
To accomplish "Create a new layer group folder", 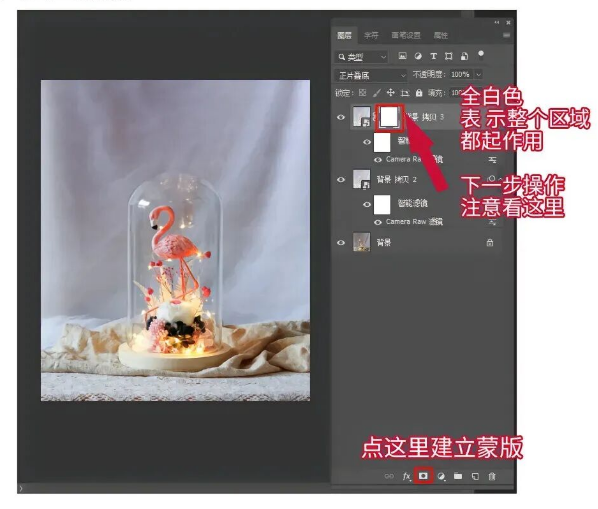I will point(458,476).
